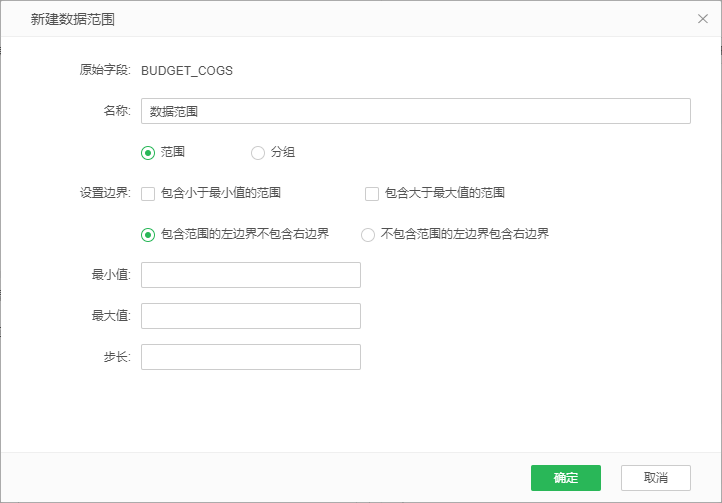Choose 不包含范围的左边界包含右边界 option
The image size is (722, 503).
tap(368, 234)
